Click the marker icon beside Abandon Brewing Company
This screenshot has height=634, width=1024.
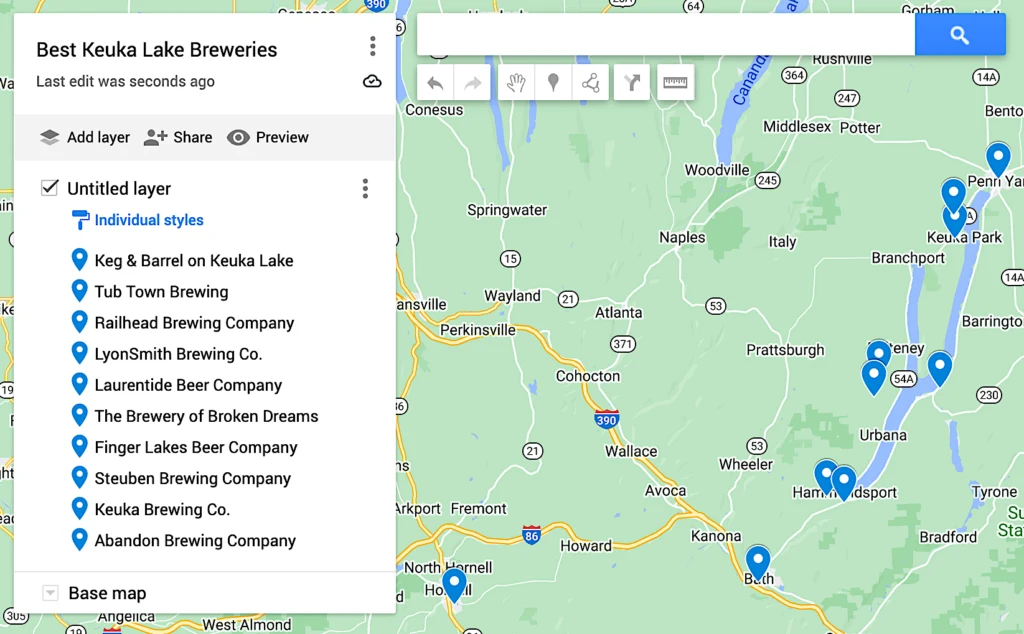pos(79,539)
